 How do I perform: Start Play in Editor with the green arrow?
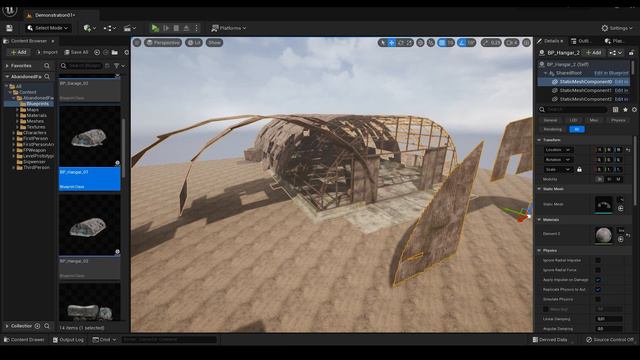click(155, 28)
